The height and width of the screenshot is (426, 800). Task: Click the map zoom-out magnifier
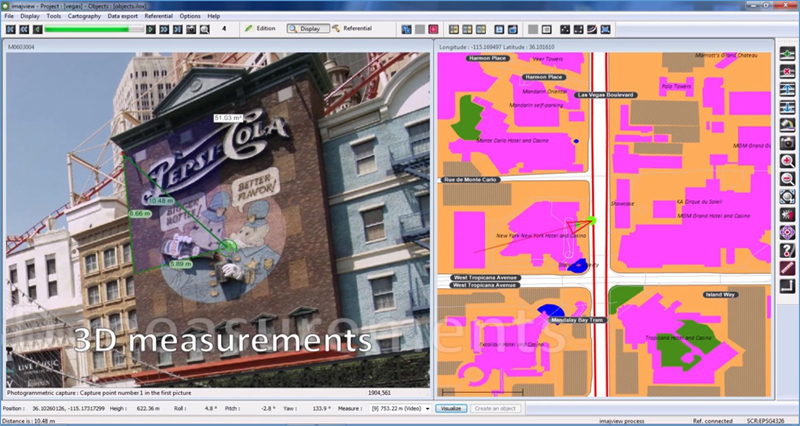click(787, 179)
